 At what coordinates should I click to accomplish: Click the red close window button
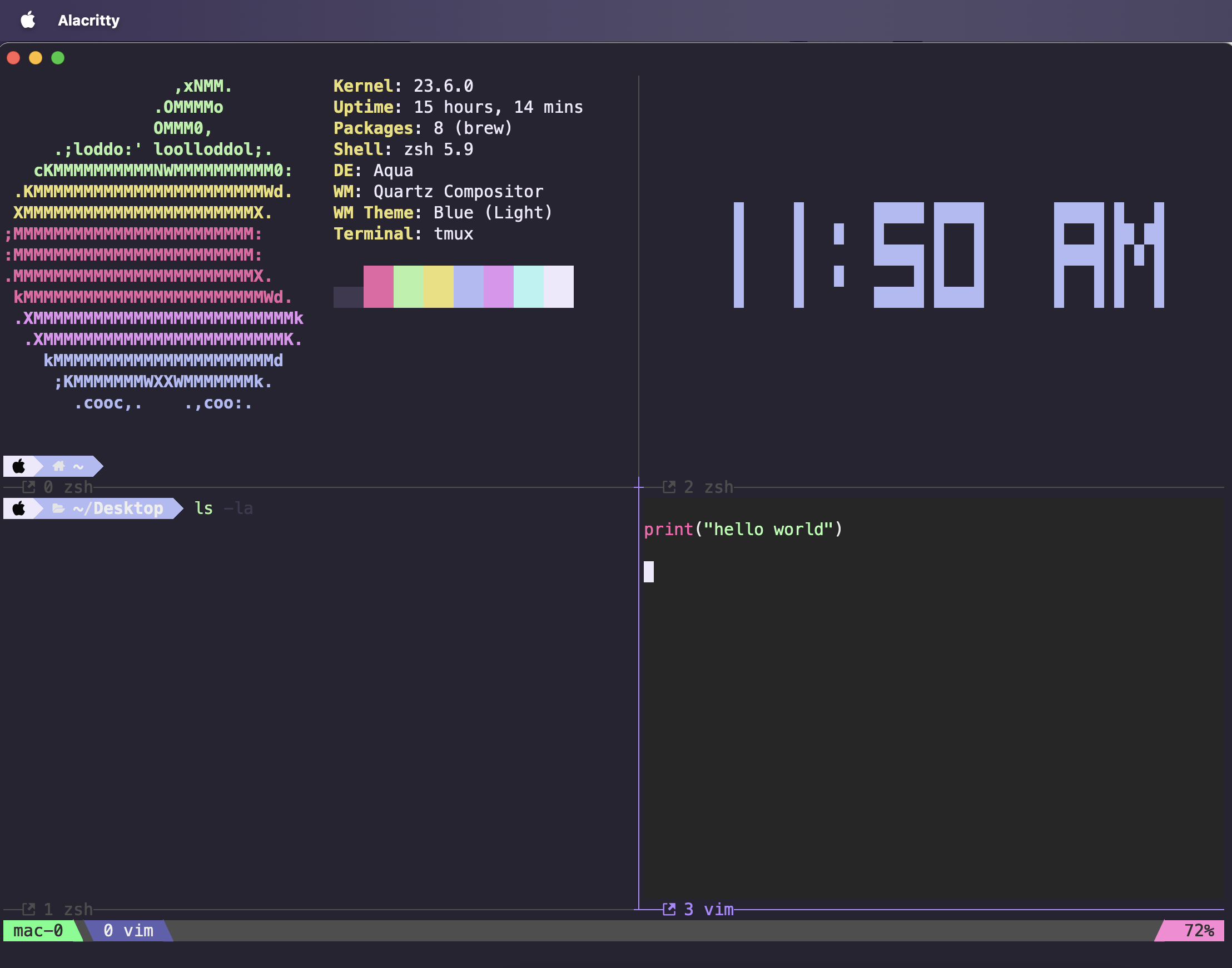pos(13,58)
